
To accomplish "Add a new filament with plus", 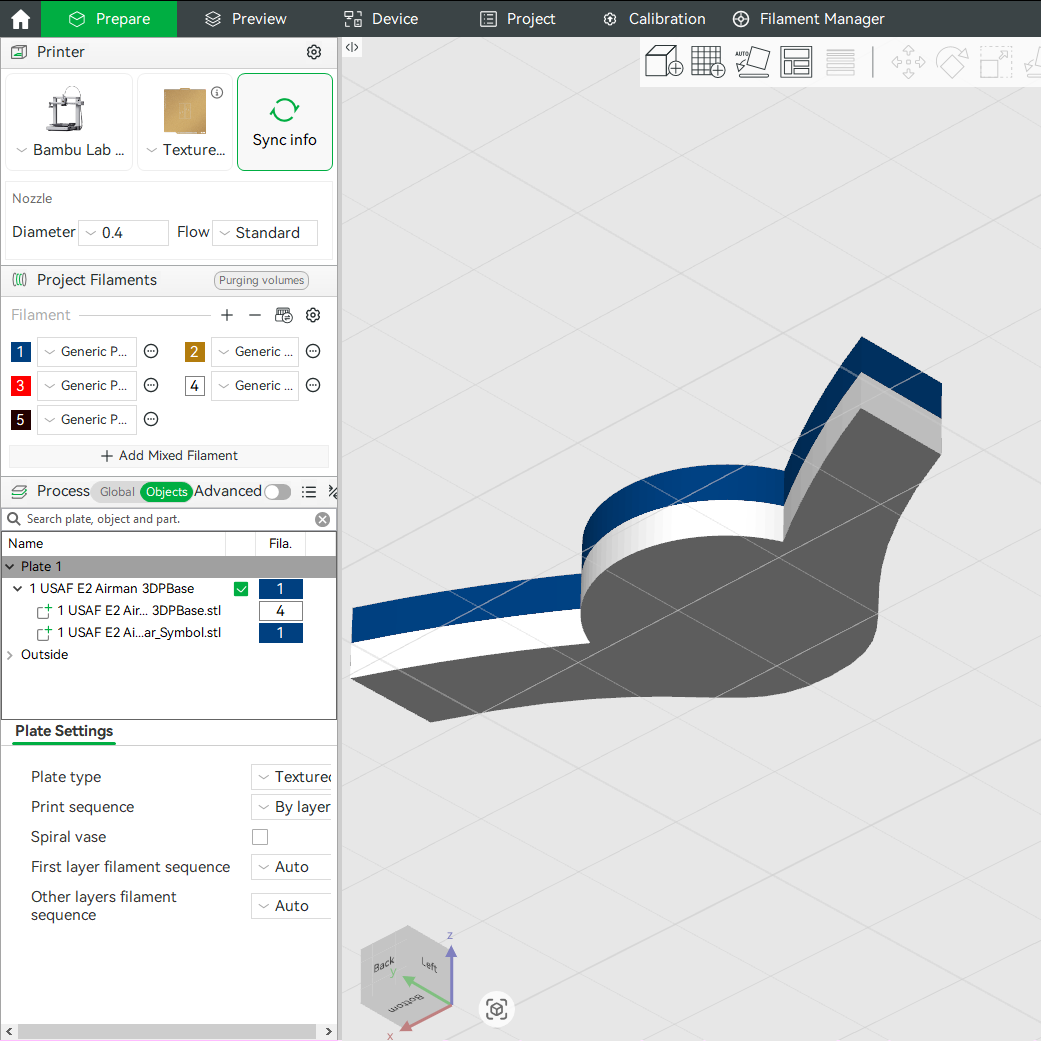I will coord(227,315).
